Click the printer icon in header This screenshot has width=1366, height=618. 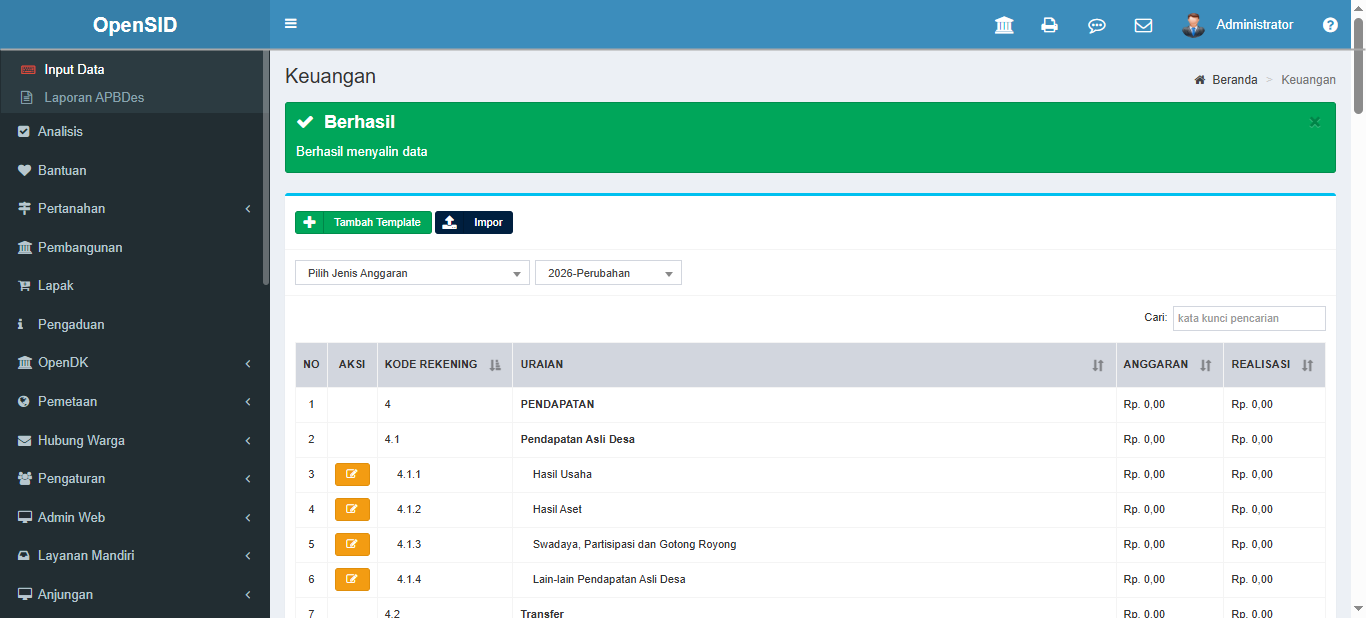click(x=1049, y=25)
